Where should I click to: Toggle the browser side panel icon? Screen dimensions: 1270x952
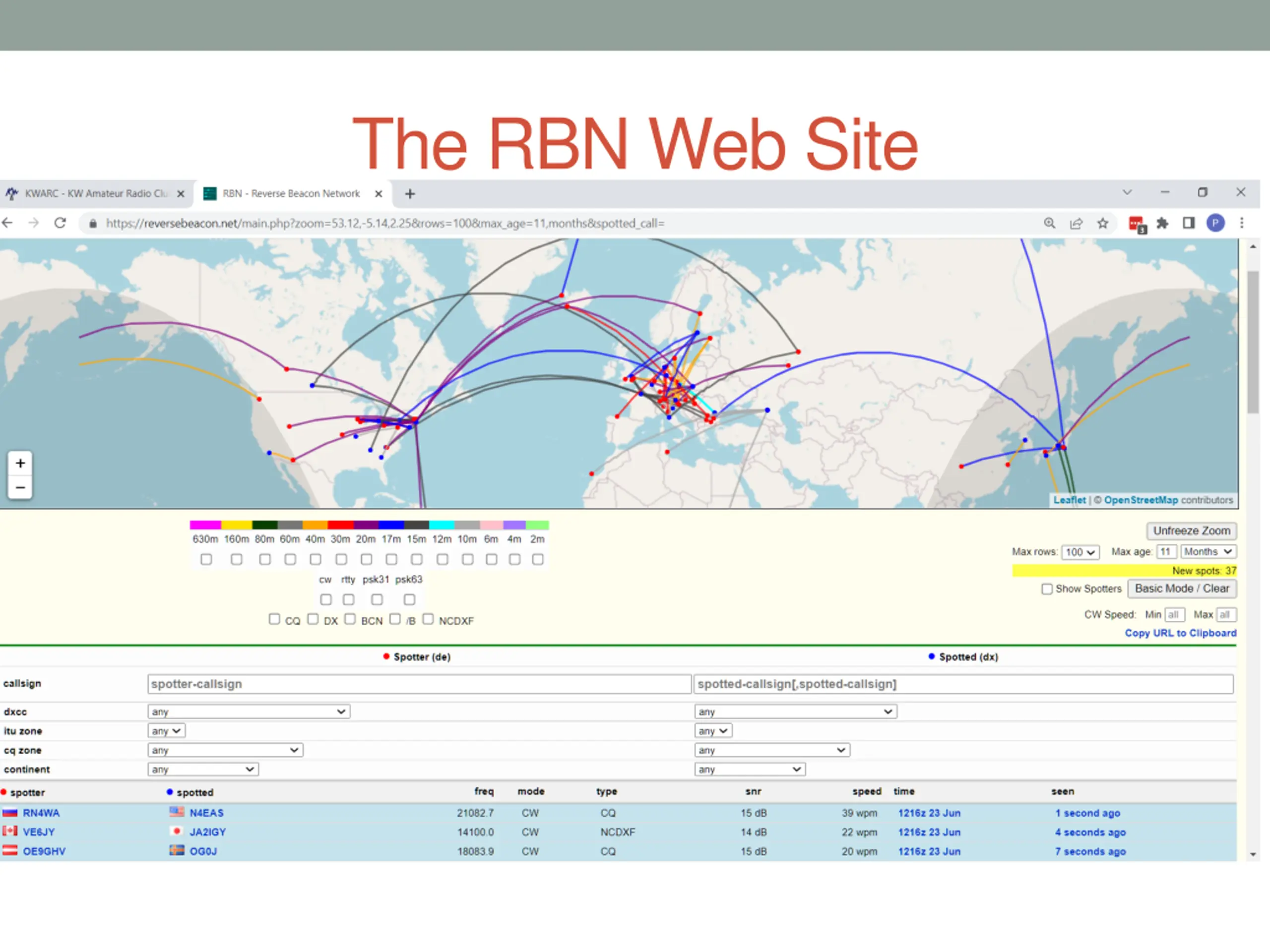point(1189,223)
